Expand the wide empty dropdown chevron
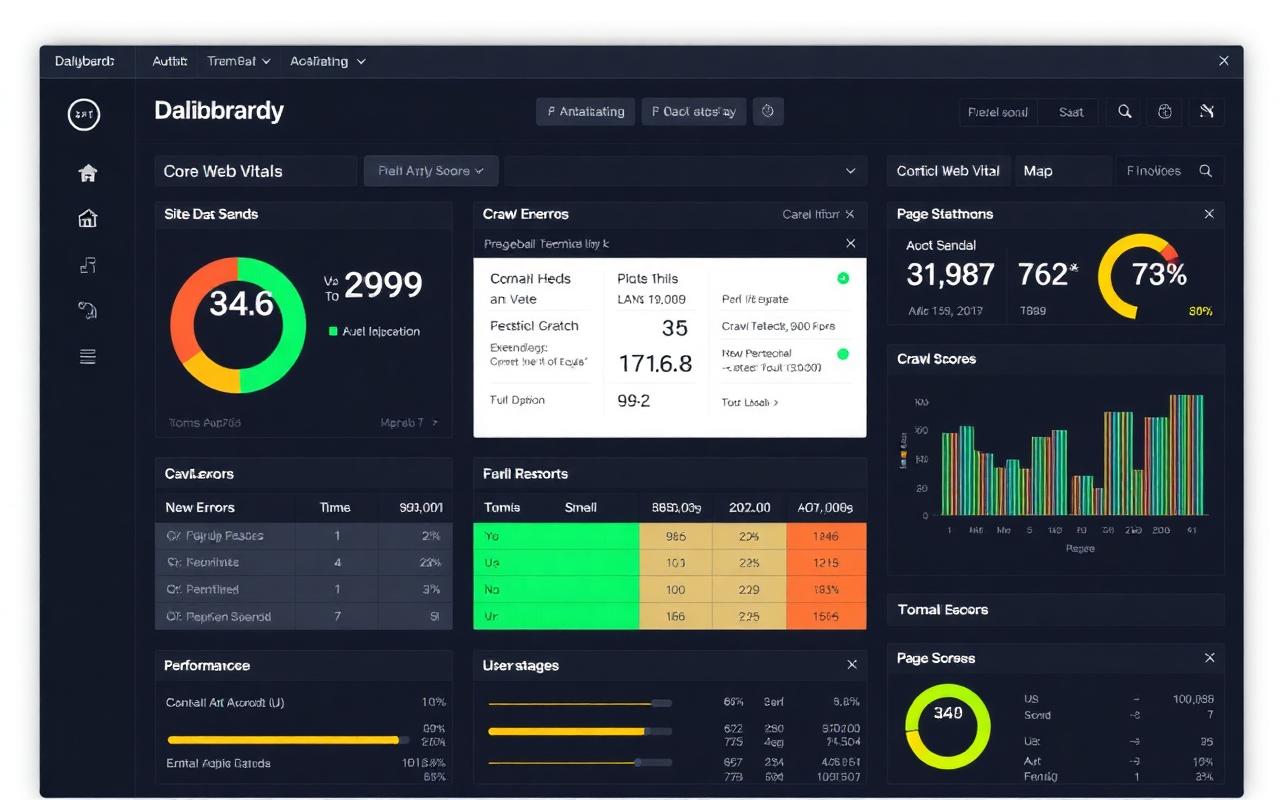This screenshot has width=1280, height=800. click(x=851, y=171)
